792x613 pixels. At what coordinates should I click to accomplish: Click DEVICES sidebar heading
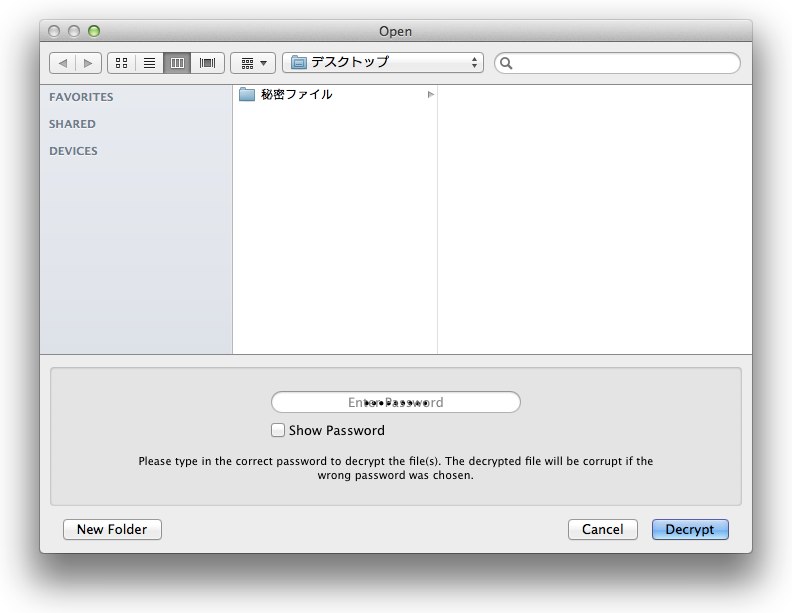(x=73, y=151)
